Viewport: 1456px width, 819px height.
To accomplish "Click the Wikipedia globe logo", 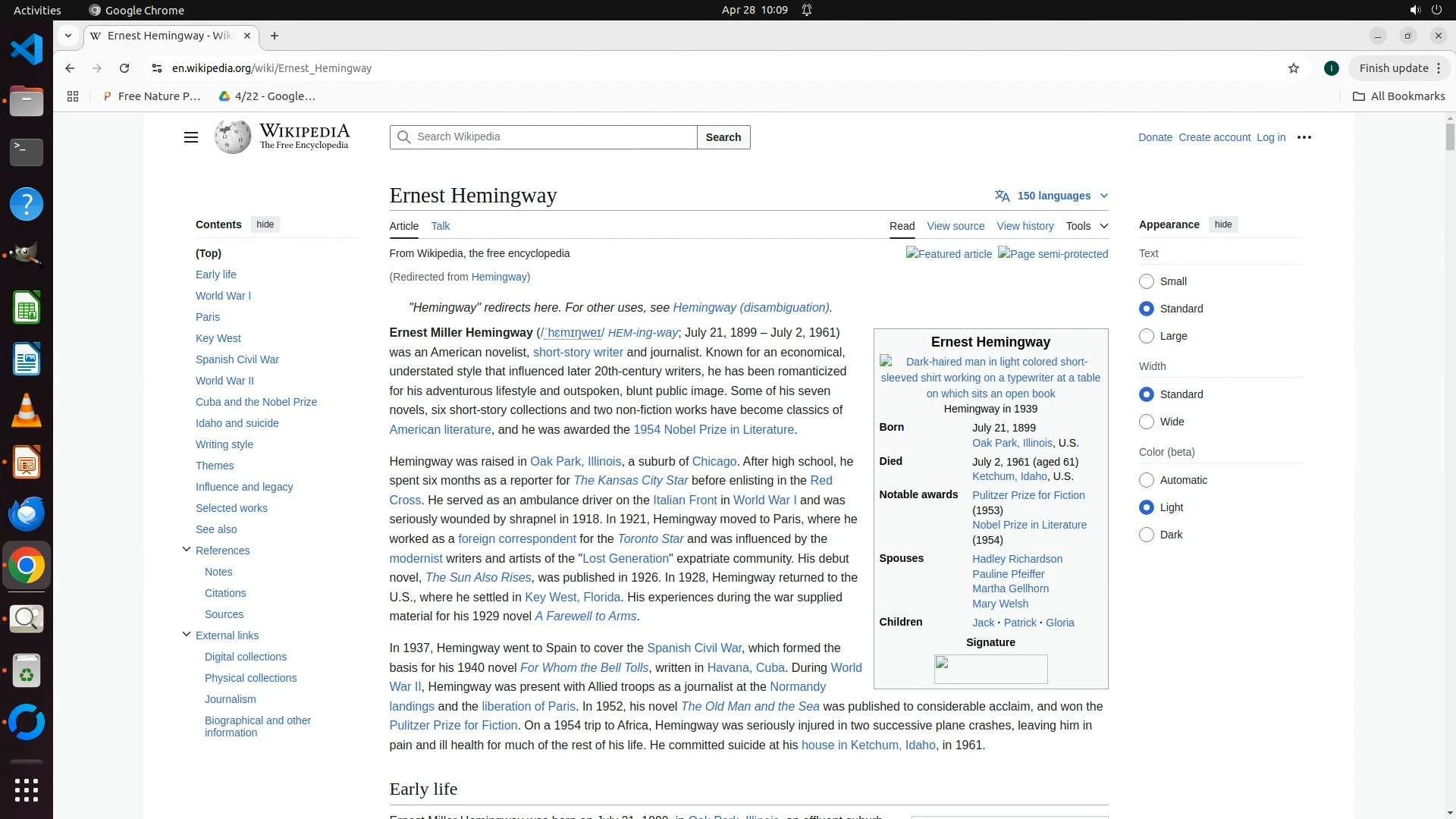I will [232, 137].
